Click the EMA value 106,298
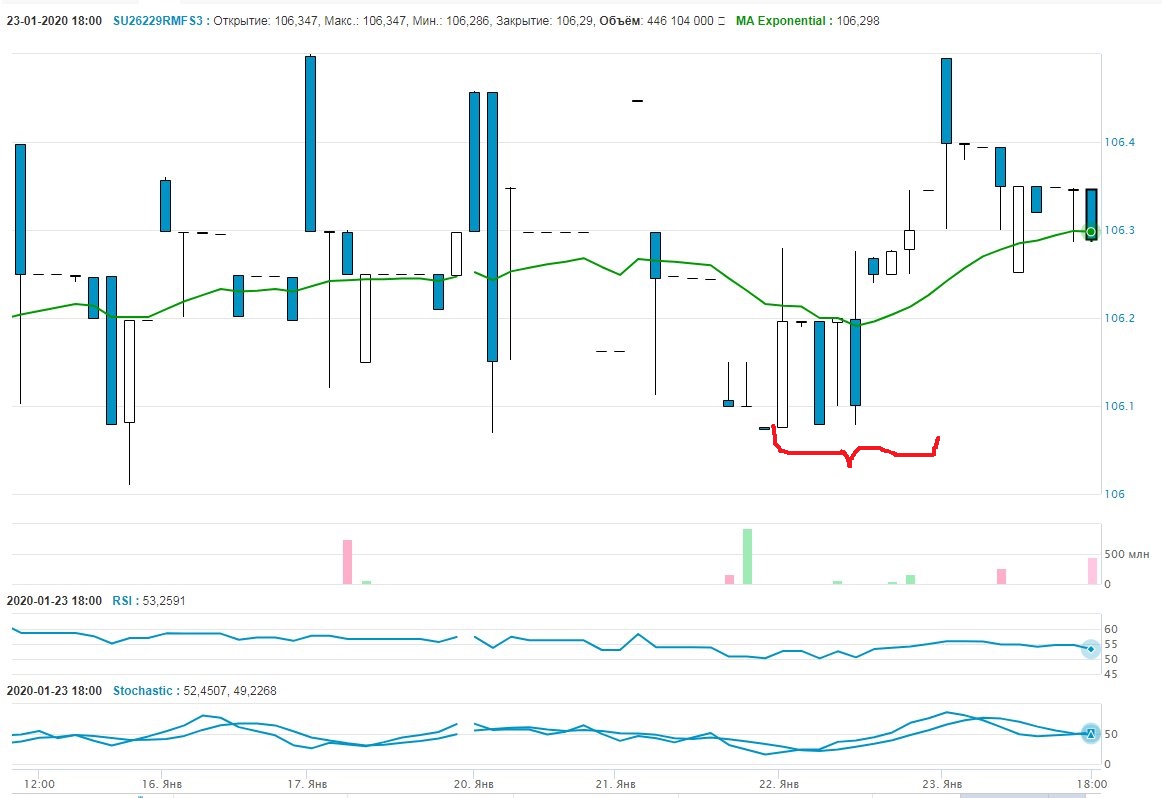The width and height of the screenshot is (1162, 798). click(x=858, y=21)
